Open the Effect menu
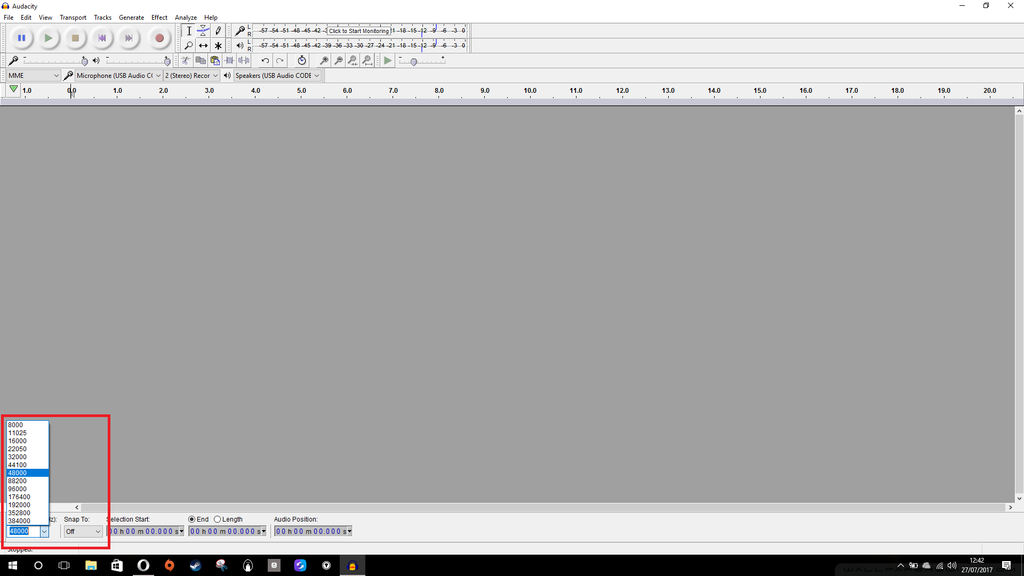The height and width of the screenshot is (576, 1024). point(158,17)
